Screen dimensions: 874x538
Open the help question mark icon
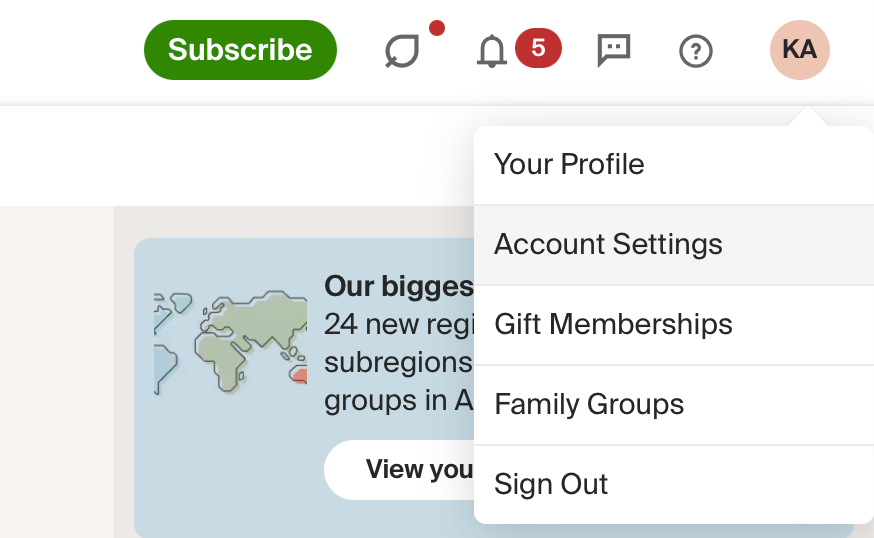(696, 51)
